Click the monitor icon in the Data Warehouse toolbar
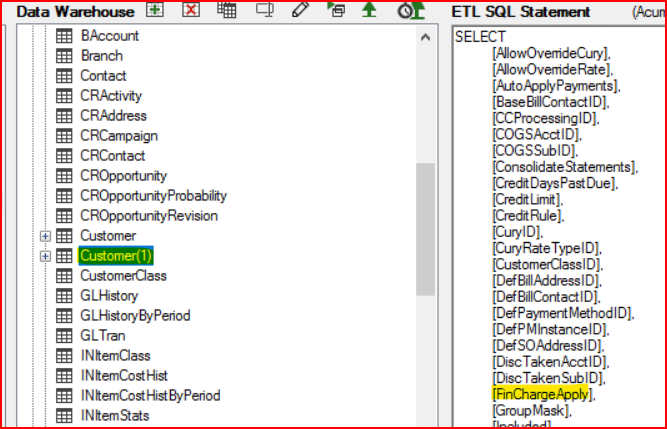This screenshot has height=429, width=667. (x=264, y=10)
